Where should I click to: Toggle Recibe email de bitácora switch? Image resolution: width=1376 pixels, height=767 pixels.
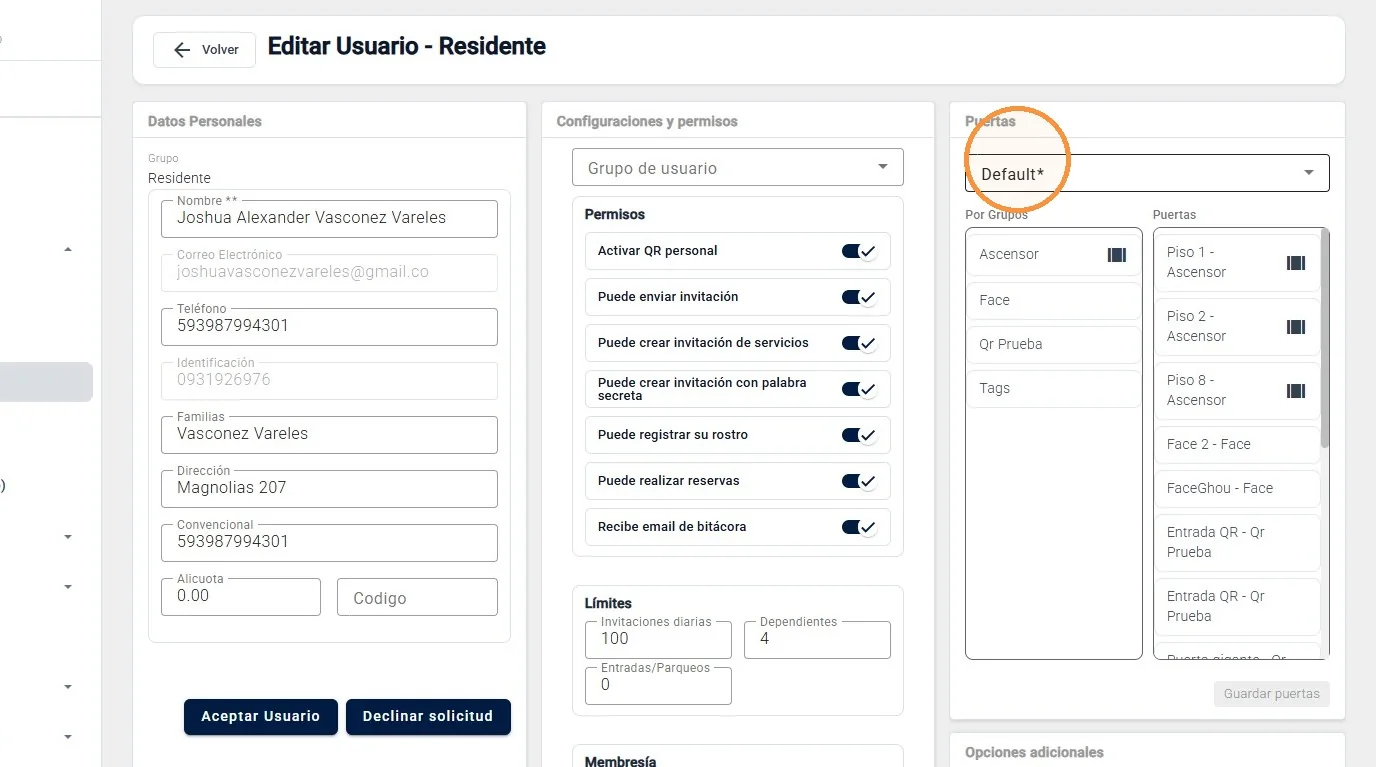pos(859,527)
